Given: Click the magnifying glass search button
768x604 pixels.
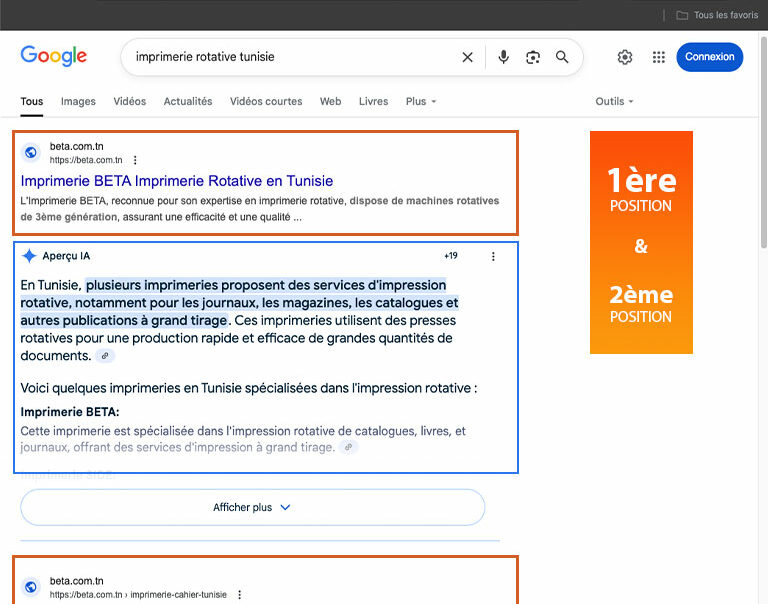Looking at the screenshot, I should (563, 57).
